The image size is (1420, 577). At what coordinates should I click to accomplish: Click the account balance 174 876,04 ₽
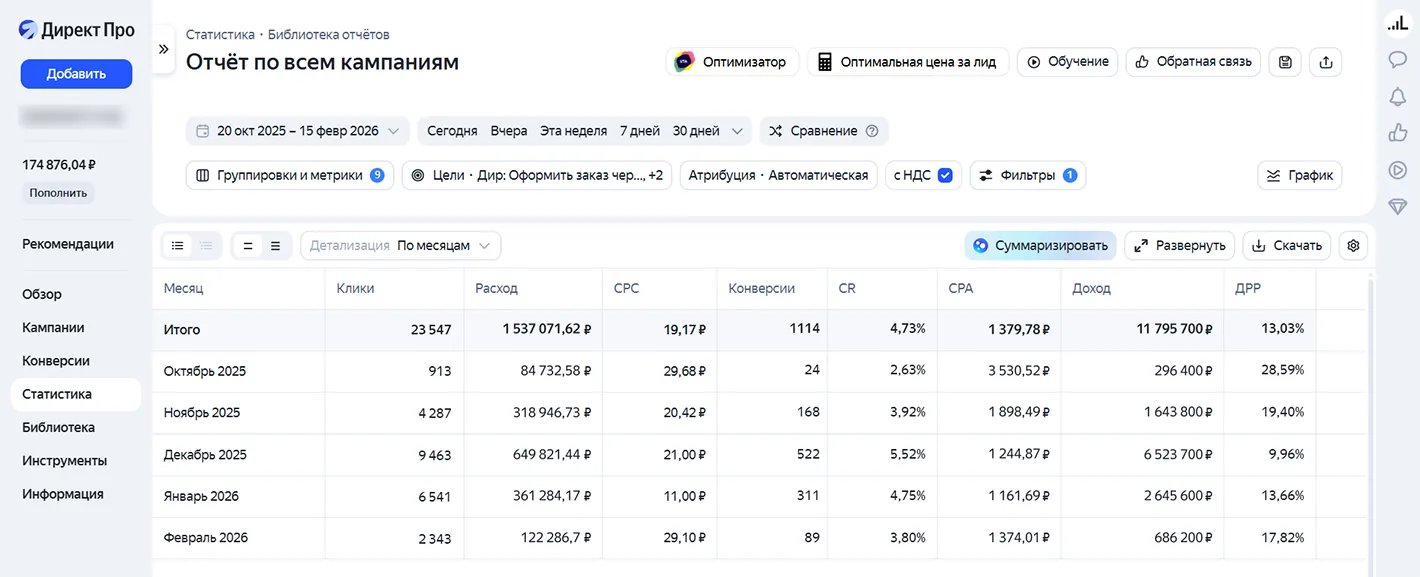click(x=58, y=165)
